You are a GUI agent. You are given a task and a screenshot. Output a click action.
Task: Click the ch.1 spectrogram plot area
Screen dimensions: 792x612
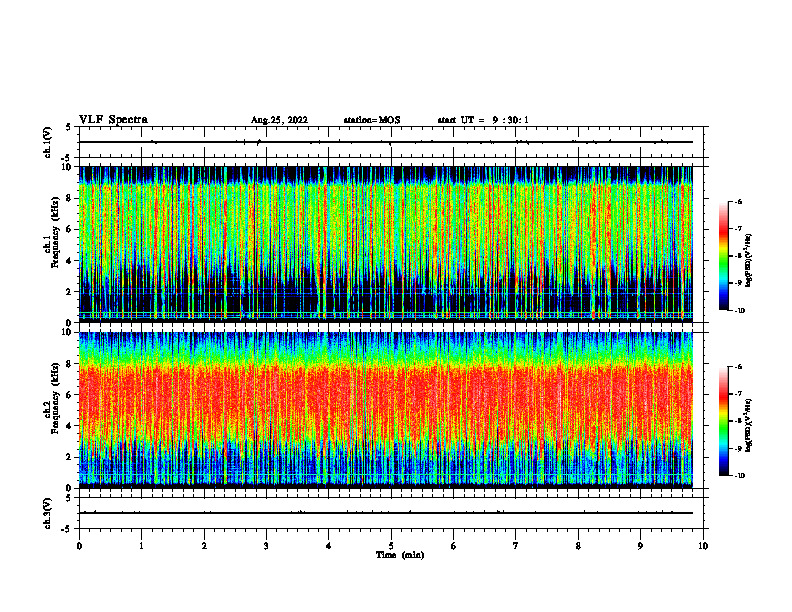(385, 244)
